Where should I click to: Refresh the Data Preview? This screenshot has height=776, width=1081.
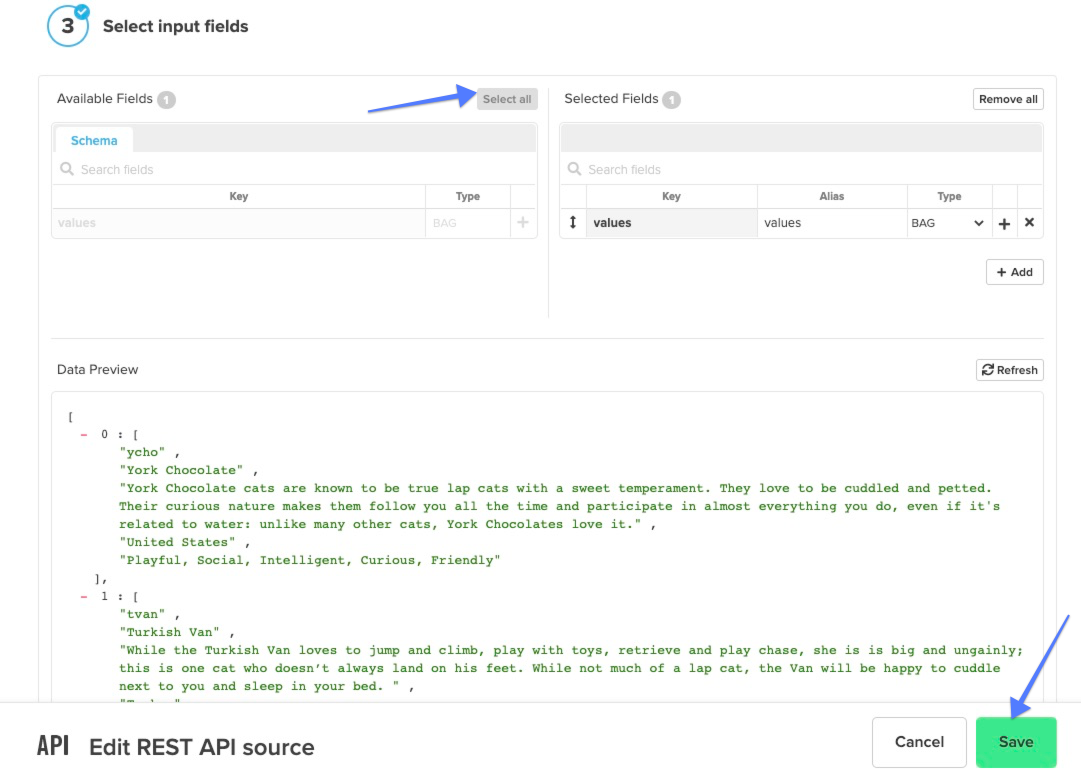(1009, 370)
